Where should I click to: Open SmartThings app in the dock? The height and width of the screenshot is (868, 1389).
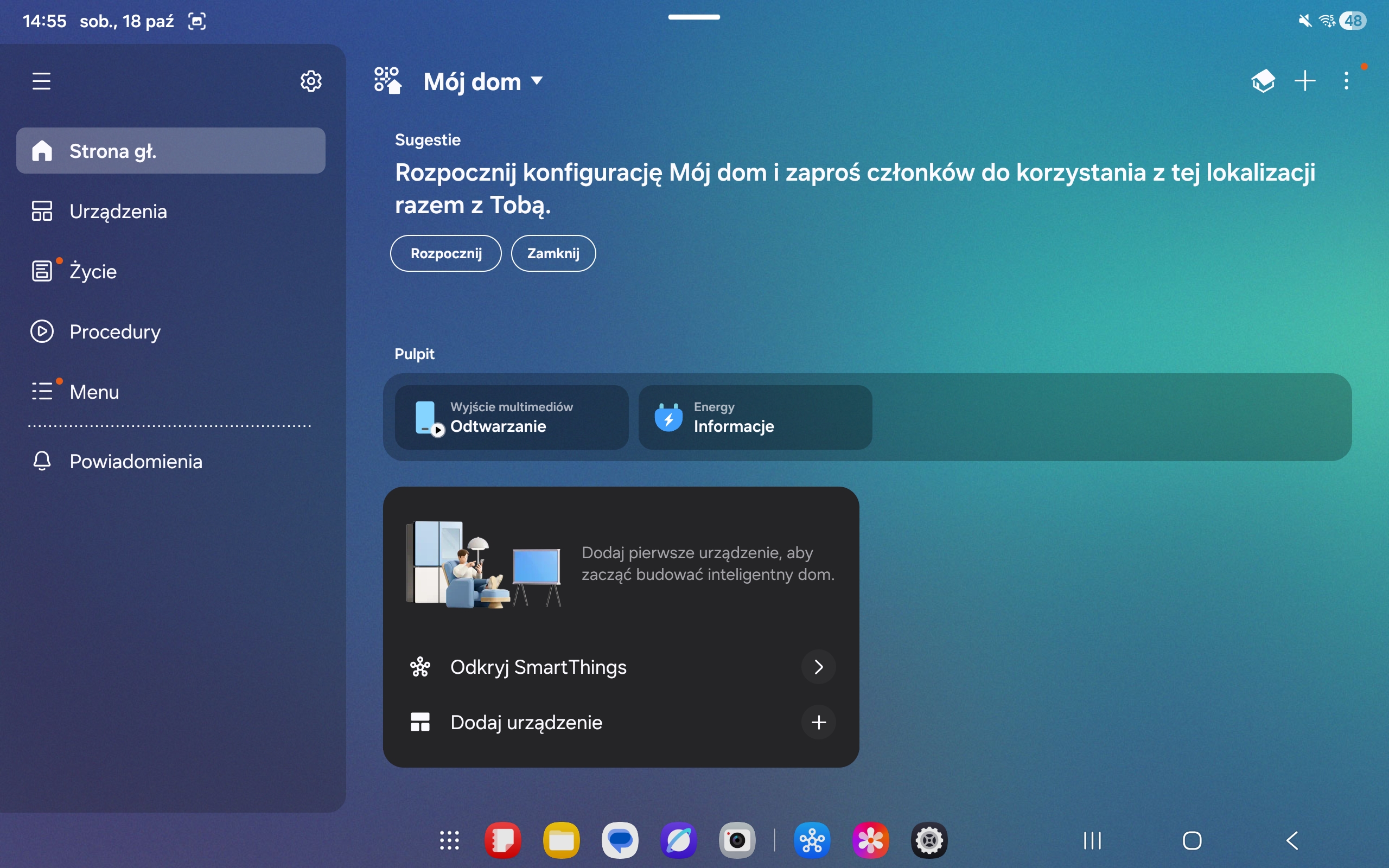812,841
